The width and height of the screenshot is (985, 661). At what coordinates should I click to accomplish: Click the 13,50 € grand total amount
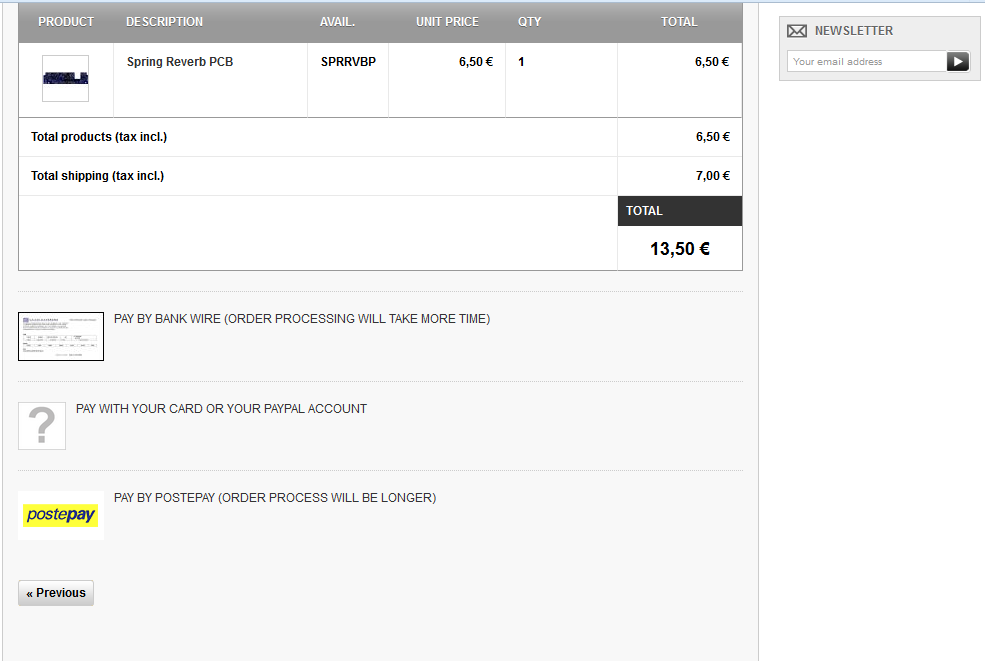tap(680, 249)
